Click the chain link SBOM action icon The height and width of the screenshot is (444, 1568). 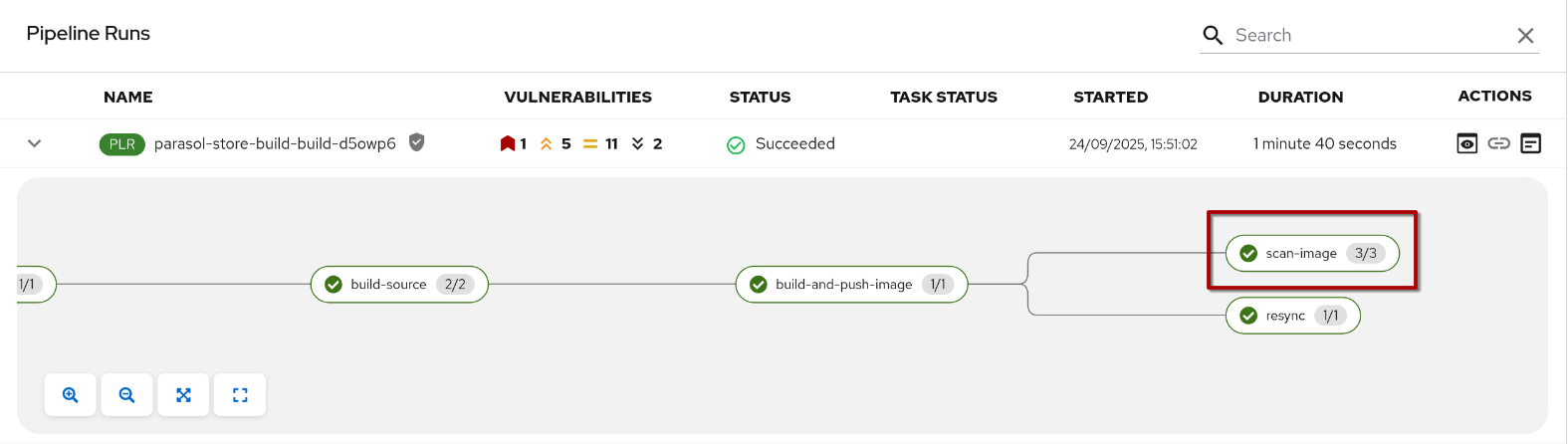click(1498, 143)
